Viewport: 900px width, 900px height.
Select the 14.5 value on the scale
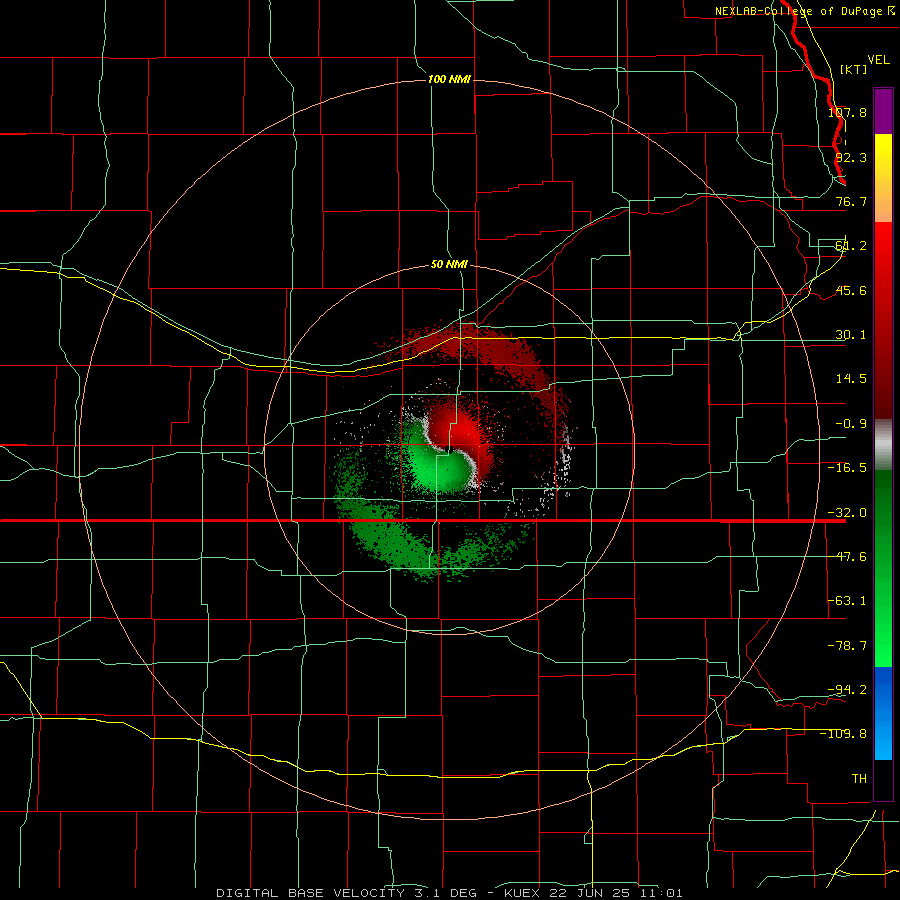(x=851, y=379)
